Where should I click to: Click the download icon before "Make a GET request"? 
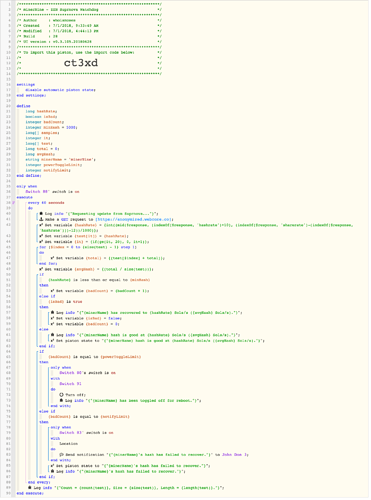41,220
